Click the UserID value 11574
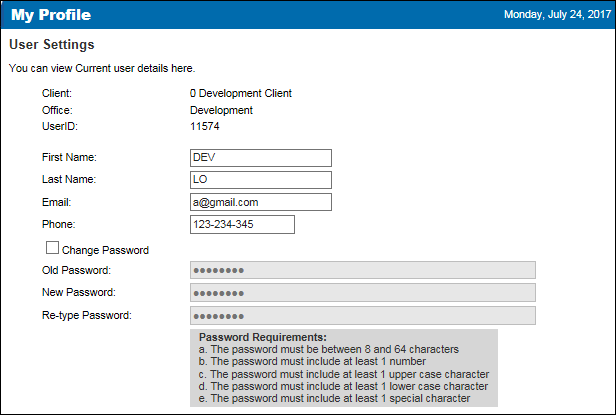This screenshot has height=415, width=616. point(205,127)
